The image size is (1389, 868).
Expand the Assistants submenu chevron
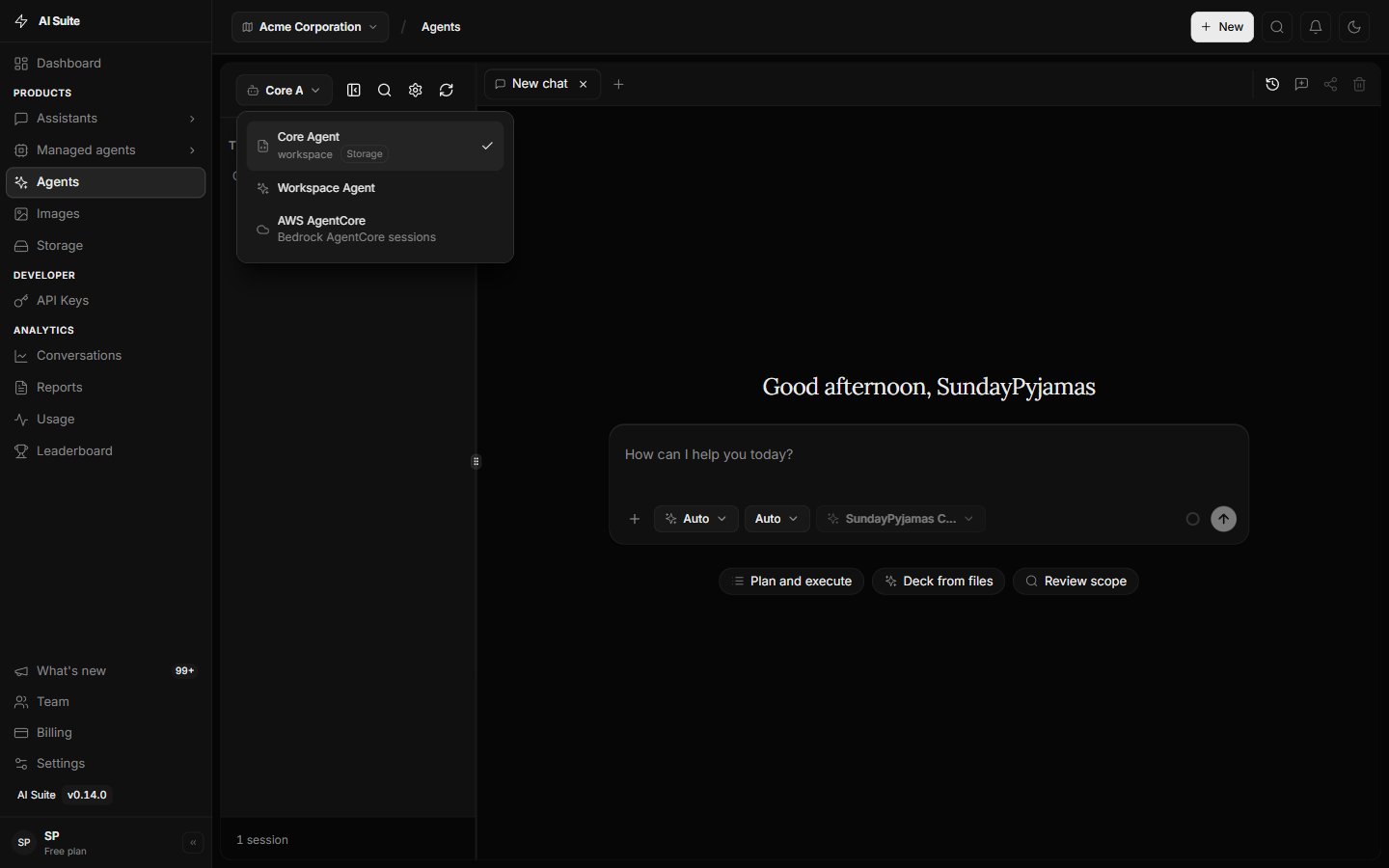(x=192, y=119)
